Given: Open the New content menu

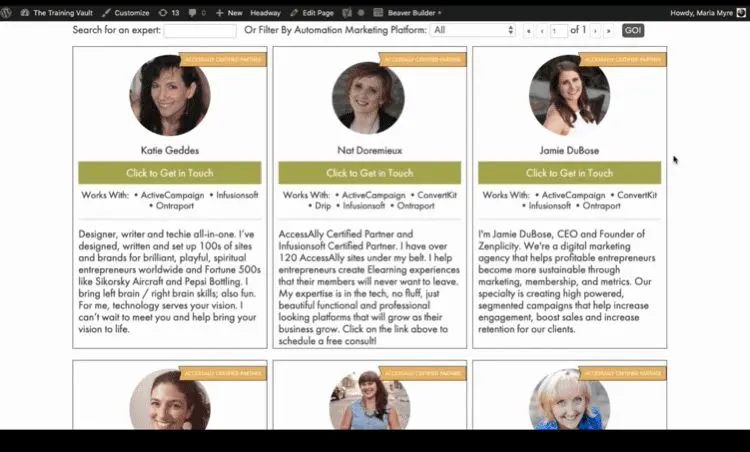Looking at the screenshot, I should coord(229,13).
